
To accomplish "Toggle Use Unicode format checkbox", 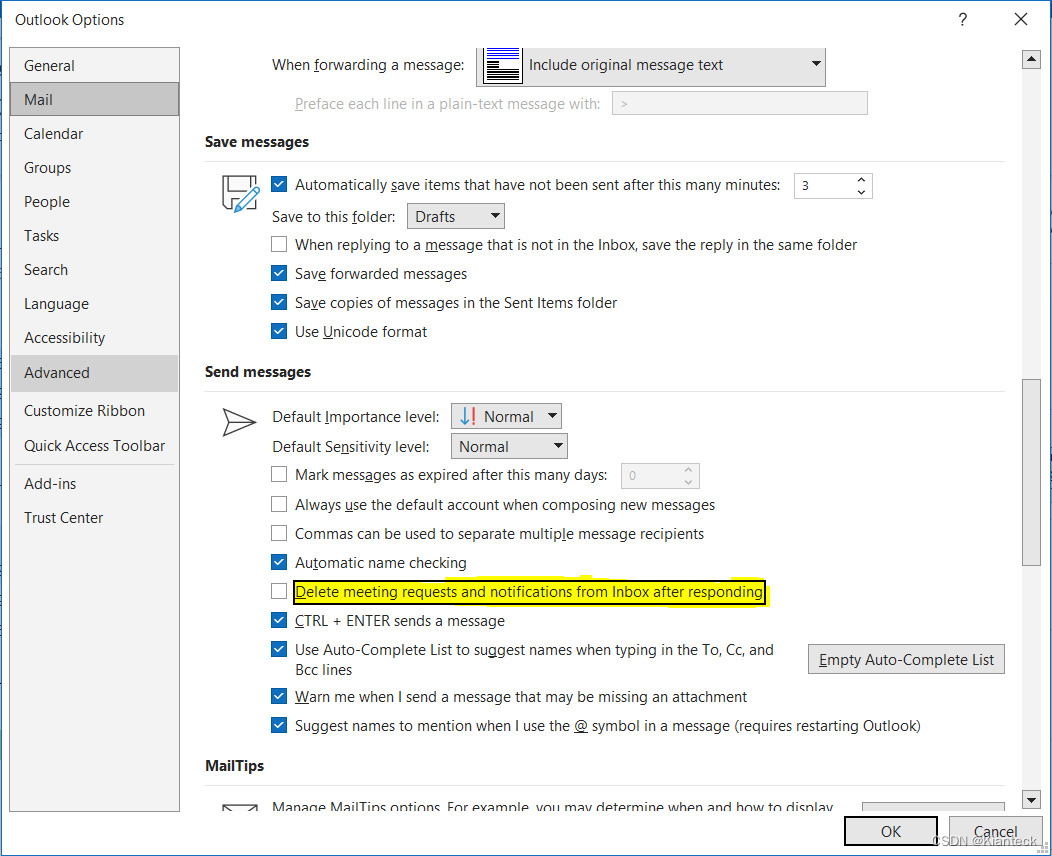I will point(279,331).
